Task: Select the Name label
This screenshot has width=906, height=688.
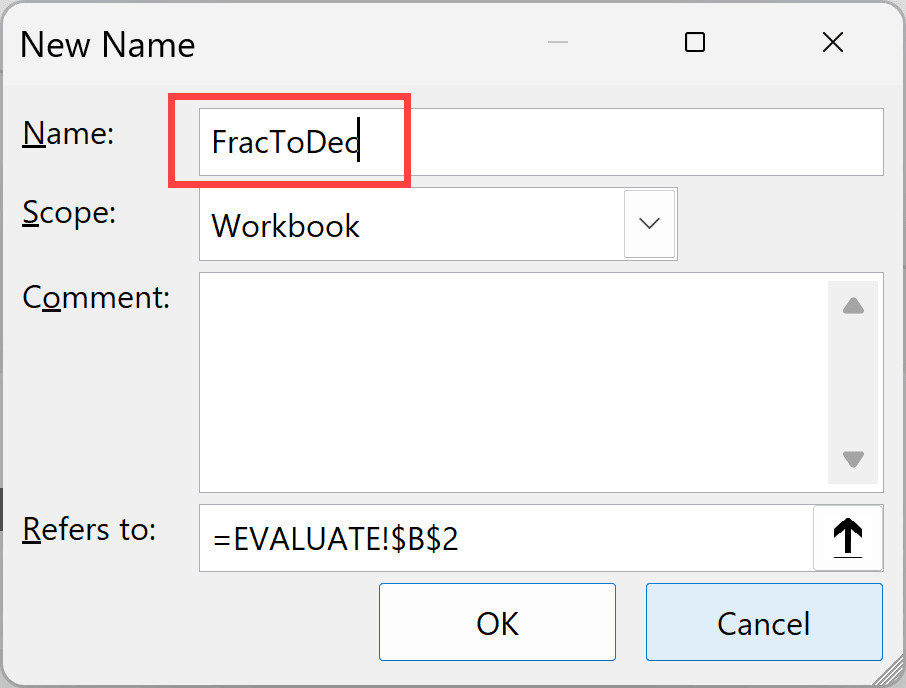Action: [66, 133]
